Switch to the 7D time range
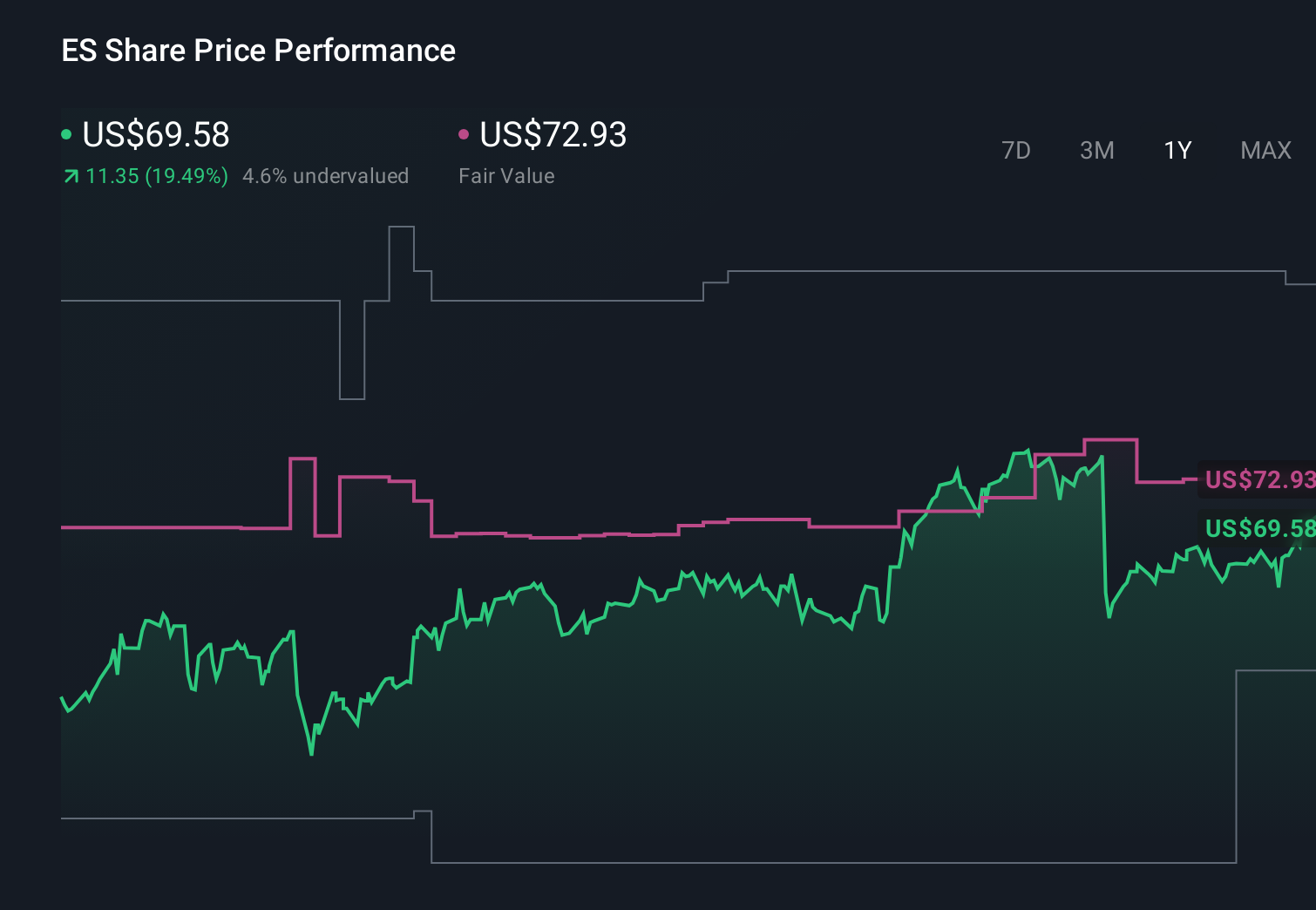 click(x=1017, y=150)
